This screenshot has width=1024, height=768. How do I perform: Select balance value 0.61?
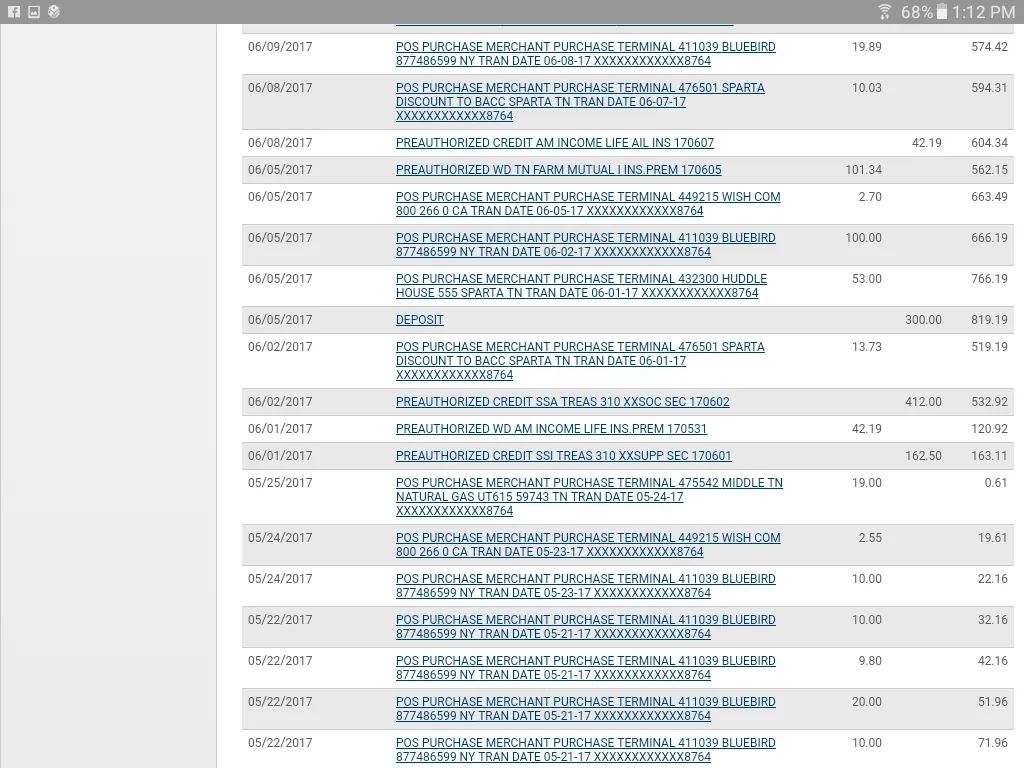click(996, 483)
